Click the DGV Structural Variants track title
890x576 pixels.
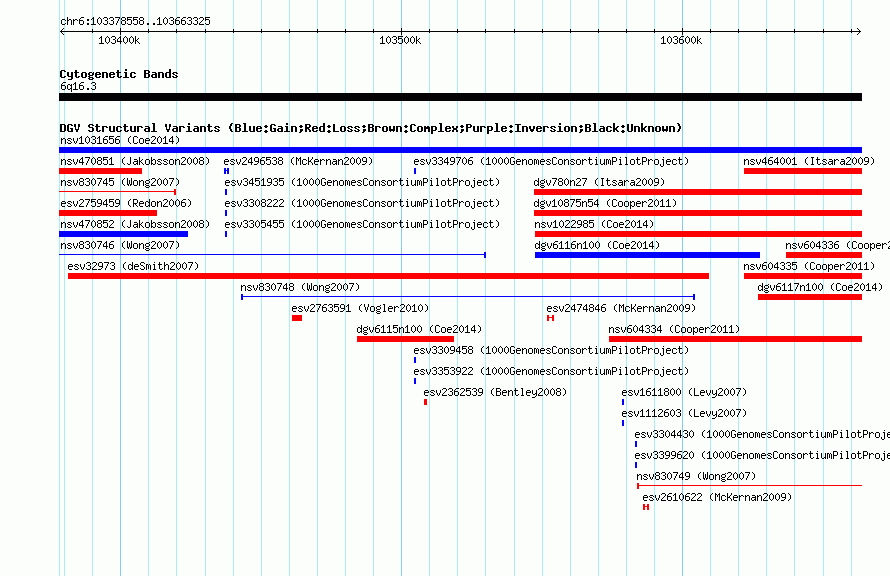[x=371, y=128]
